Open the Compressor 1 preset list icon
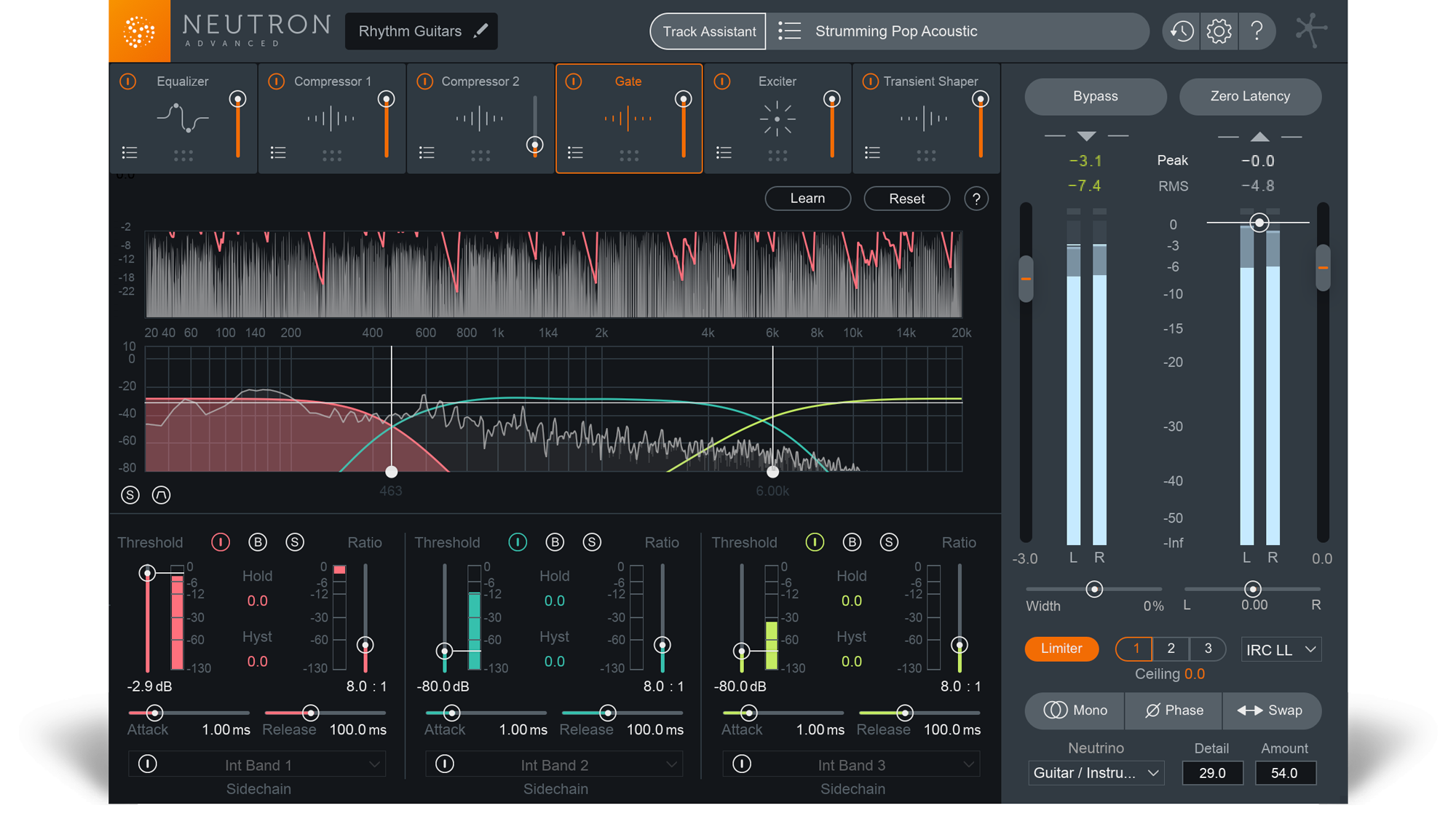This screenshot has height=816, width=1456. click(278, 152)
